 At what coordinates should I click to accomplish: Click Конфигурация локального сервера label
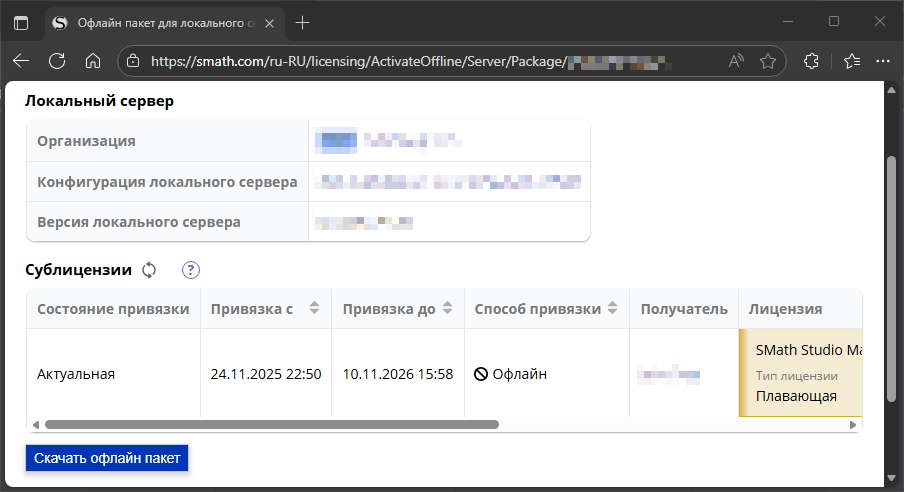click(167, 182)
